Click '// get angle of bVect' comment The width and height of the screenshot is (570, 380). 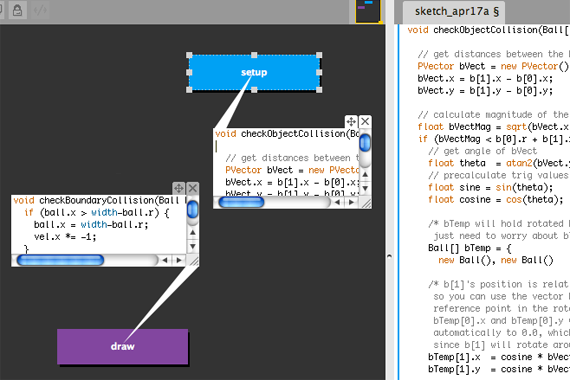[482, 151]
